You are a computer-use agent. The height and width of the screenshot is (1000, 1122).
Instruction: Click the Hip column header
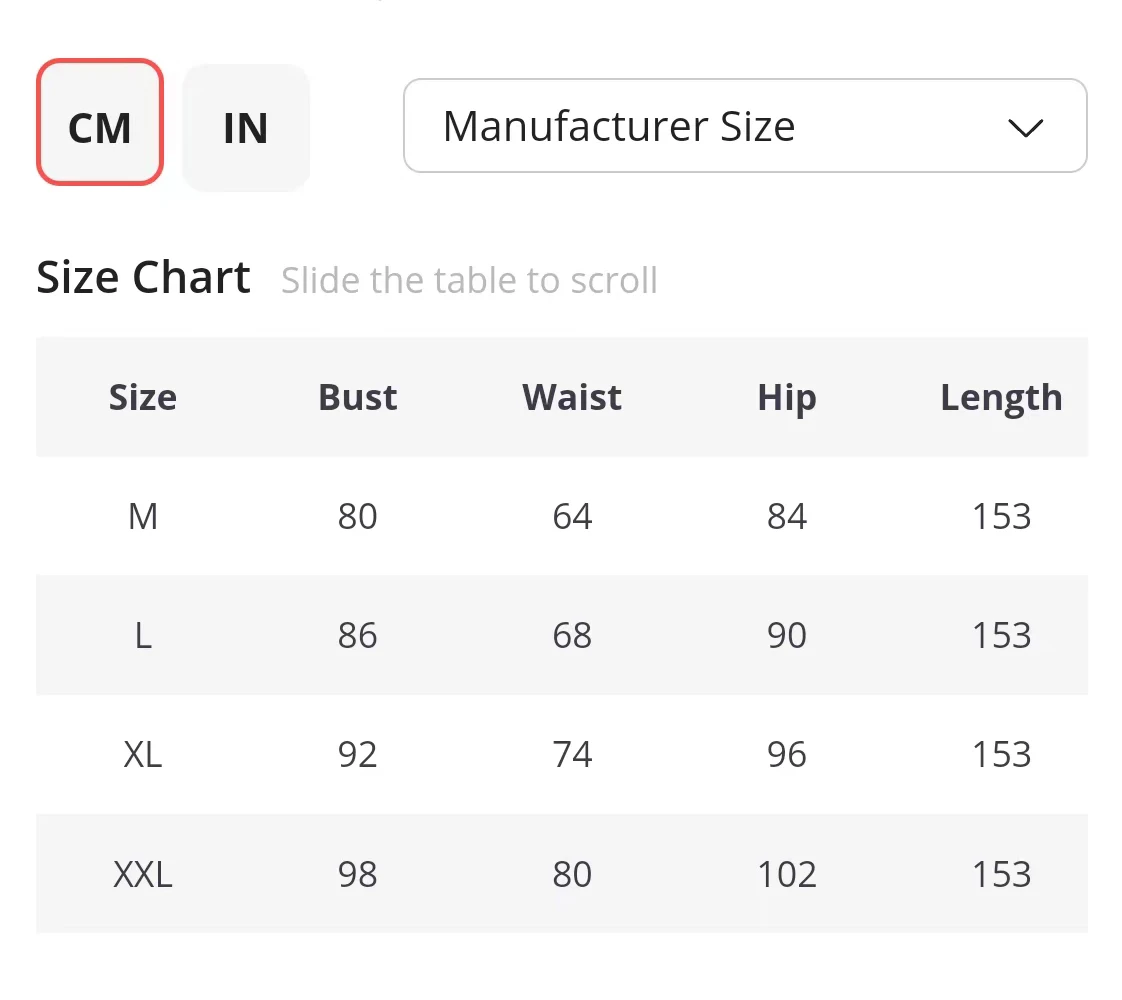[787, 397]
